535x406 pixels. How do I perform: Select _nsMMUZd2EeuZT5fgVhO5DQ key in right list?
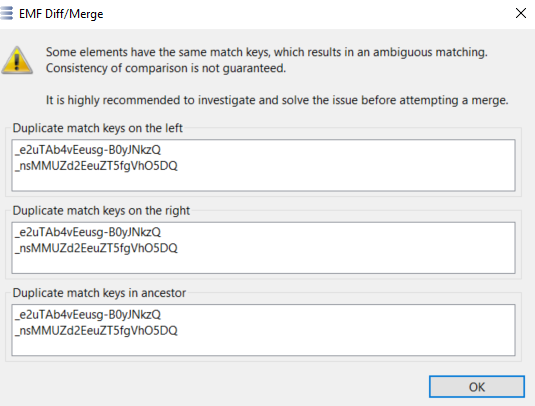point(96,248)
